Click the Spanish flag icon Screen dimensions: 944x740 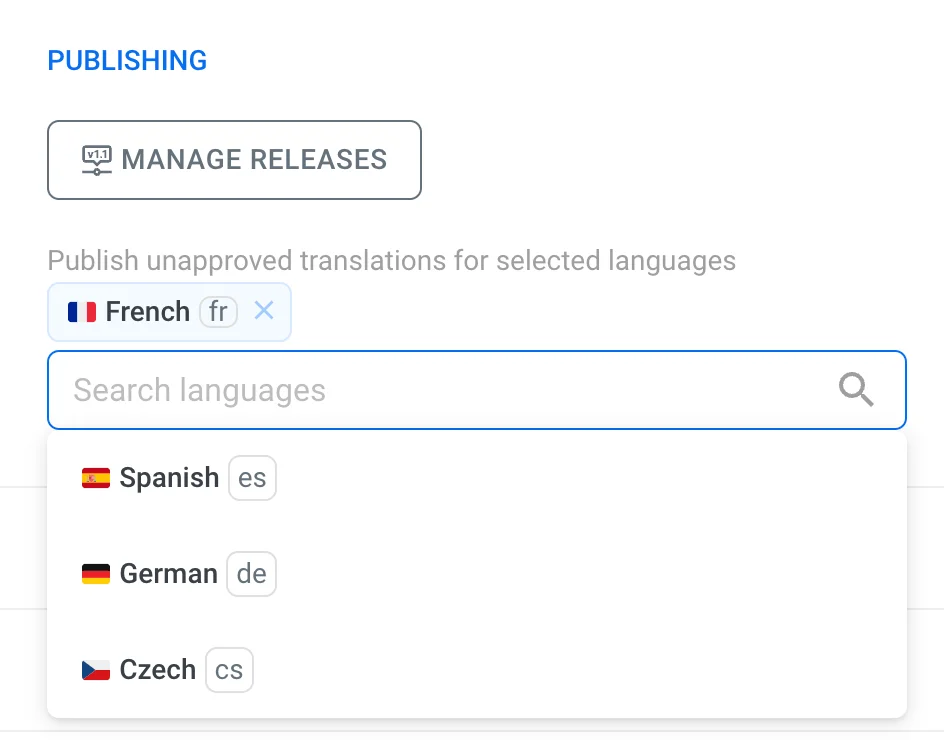click(96, 478)
